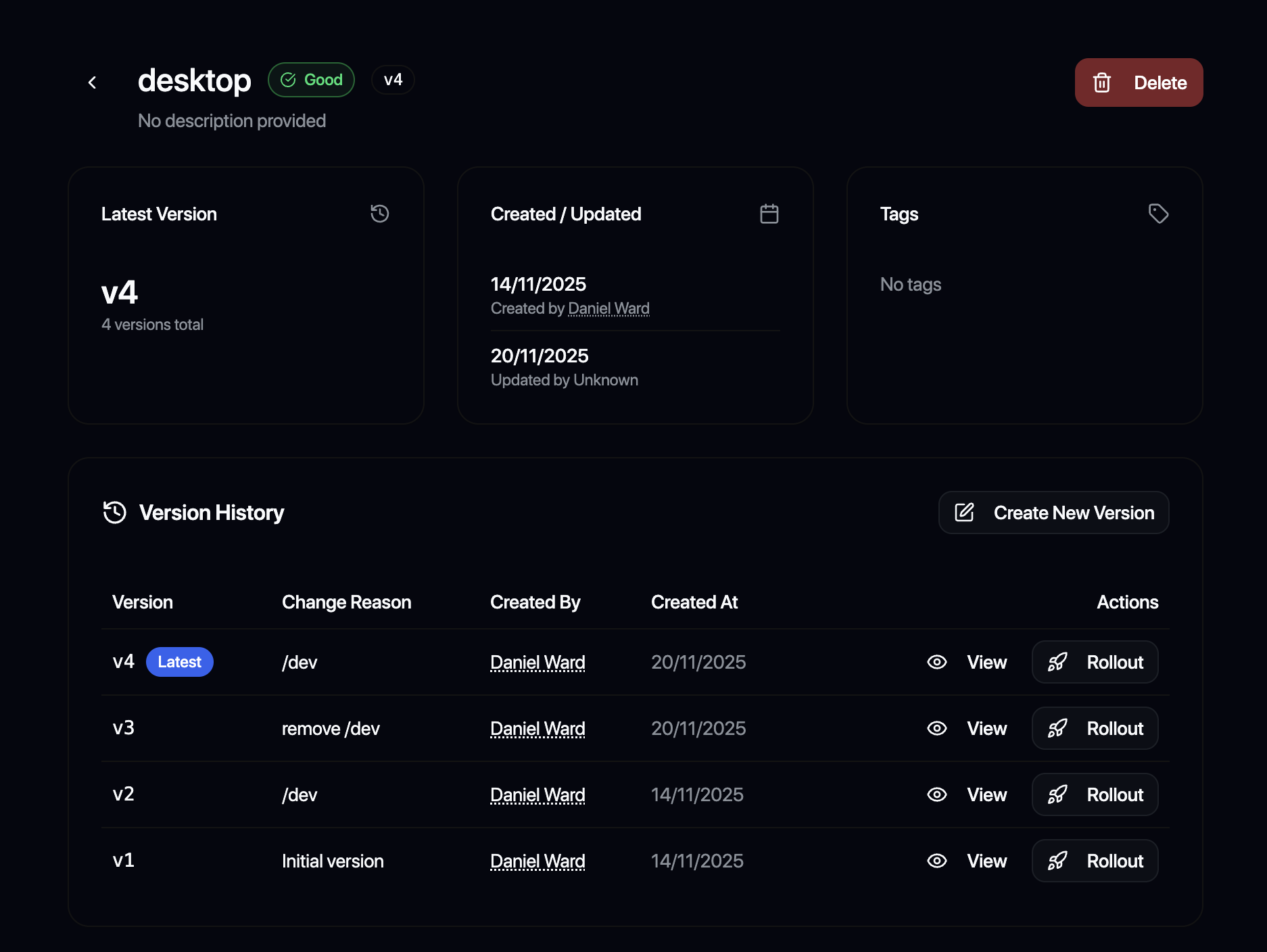
Task: Click the clock icon beside Version History heading
Action: (114, 513)
